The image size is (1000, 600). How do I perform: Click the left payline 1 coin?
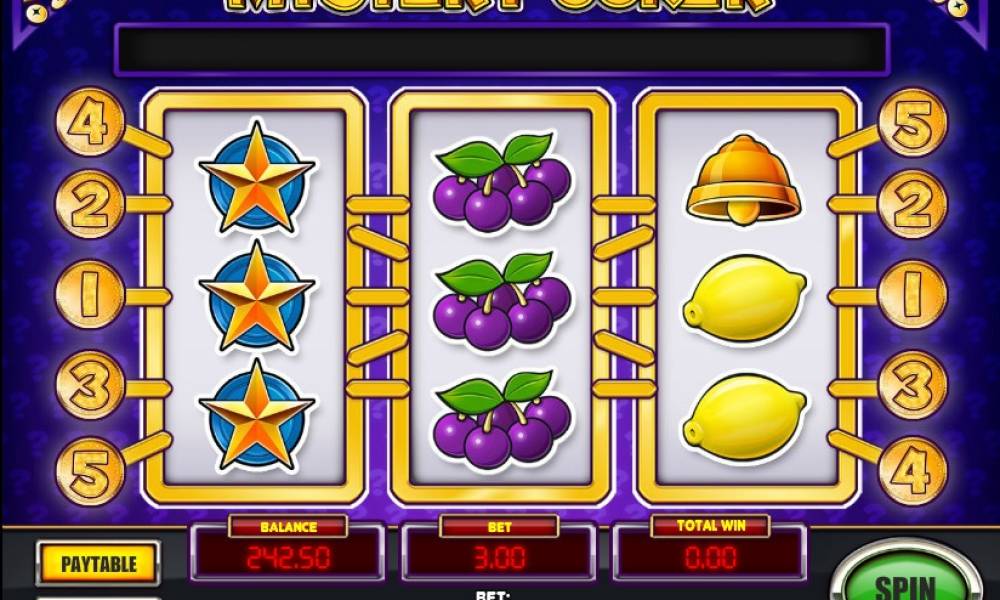pyautogui.click(x=89, y=295)
